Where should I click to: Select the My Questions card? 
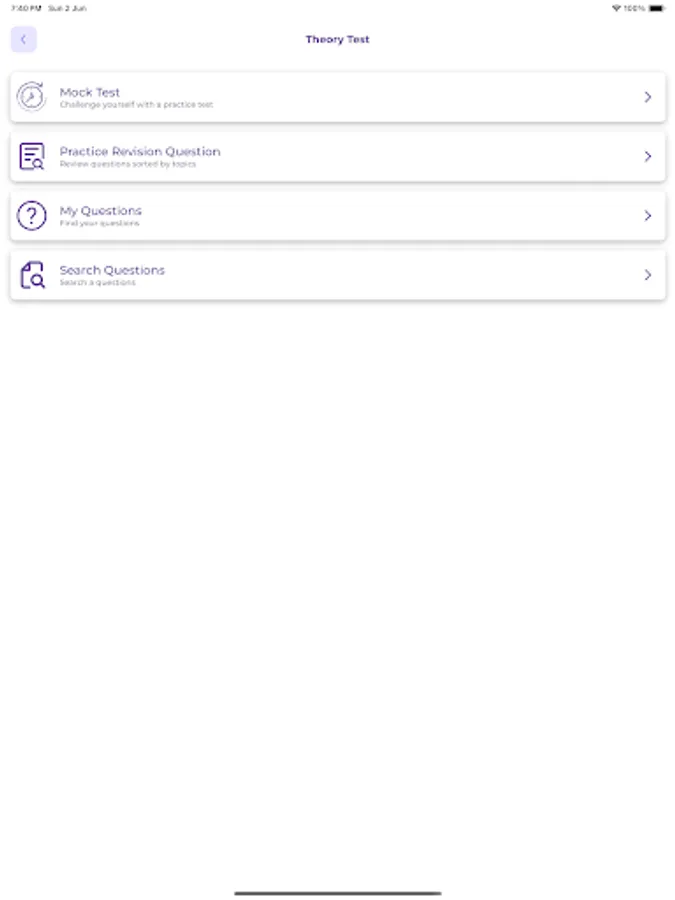click(337, 215)
